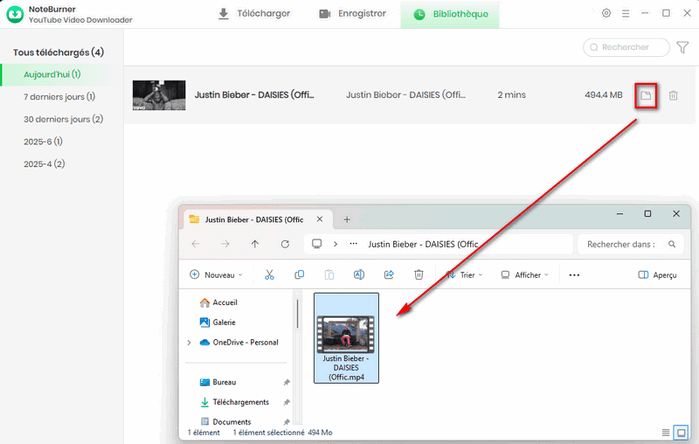Click the PC monitor icon in address bar
Screen dimensions: 699x444
317,244
